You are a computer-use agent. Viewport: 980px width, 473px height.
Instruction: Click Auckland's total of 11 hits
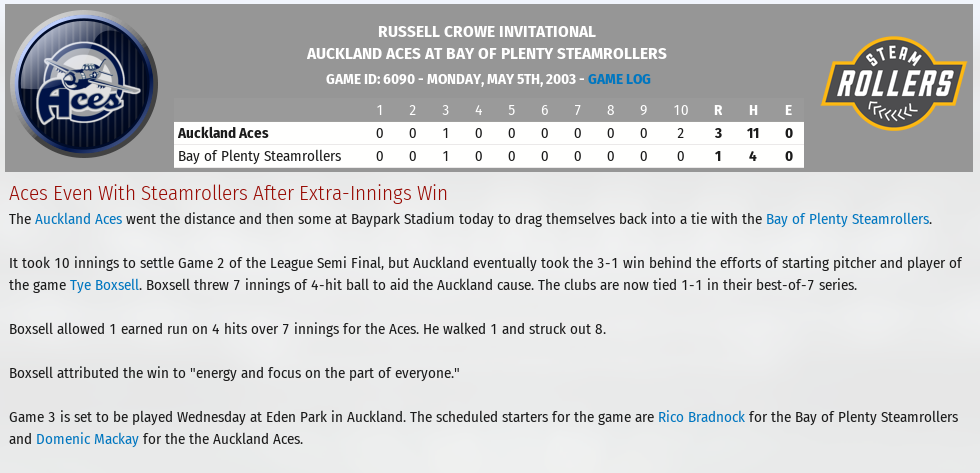pos(752,133)
